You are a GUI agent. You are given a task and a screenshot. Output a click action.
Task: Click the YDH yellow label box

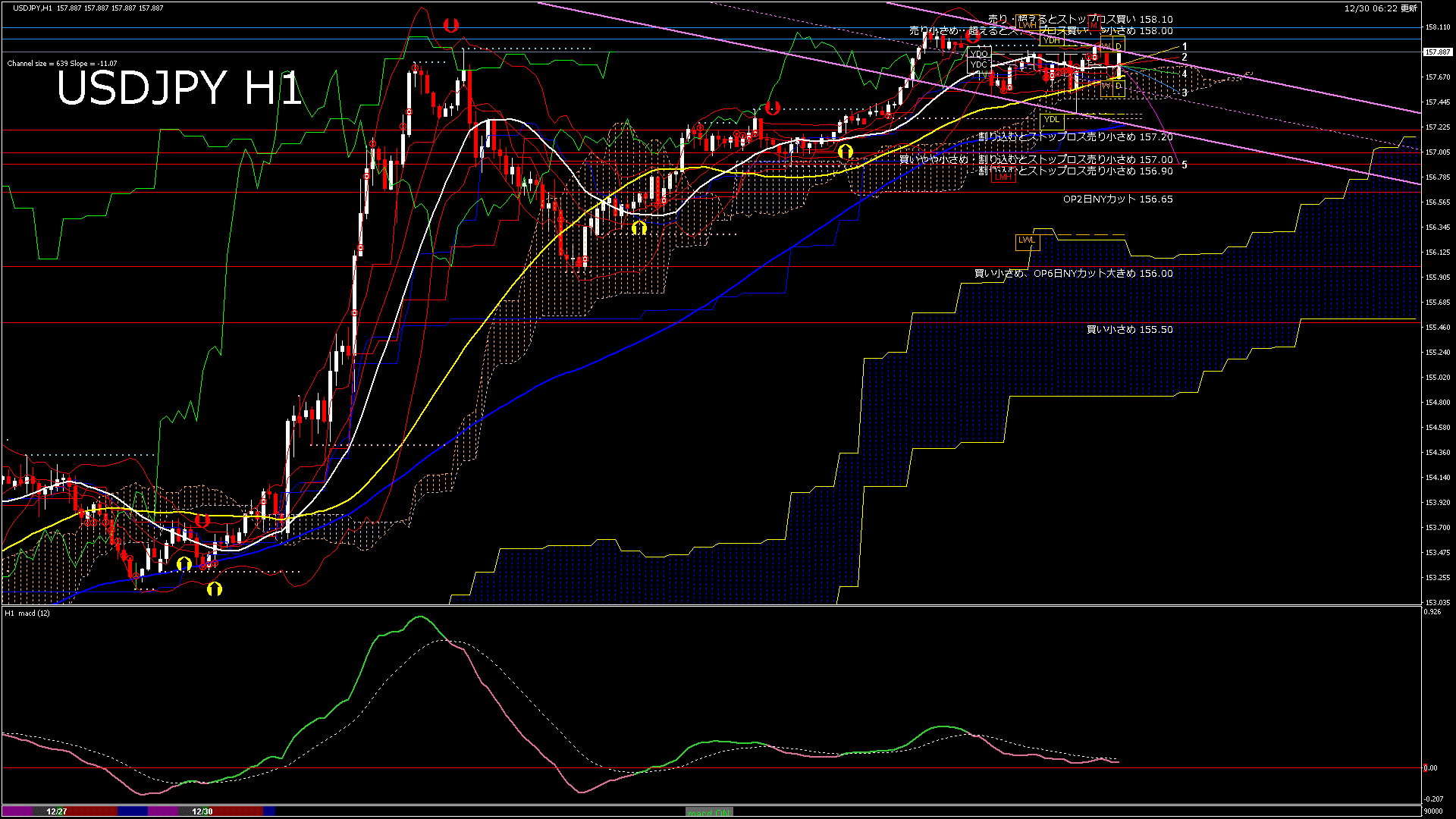[x=1051, y=41]
